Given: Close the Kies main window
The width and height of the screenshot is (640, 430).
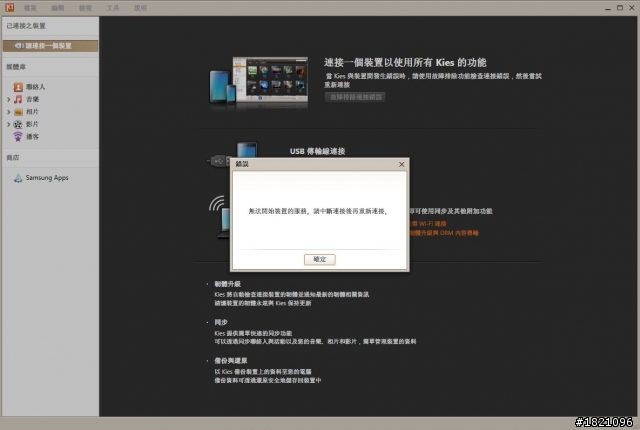Looking at the screenshot, I should tap(631, 8).
